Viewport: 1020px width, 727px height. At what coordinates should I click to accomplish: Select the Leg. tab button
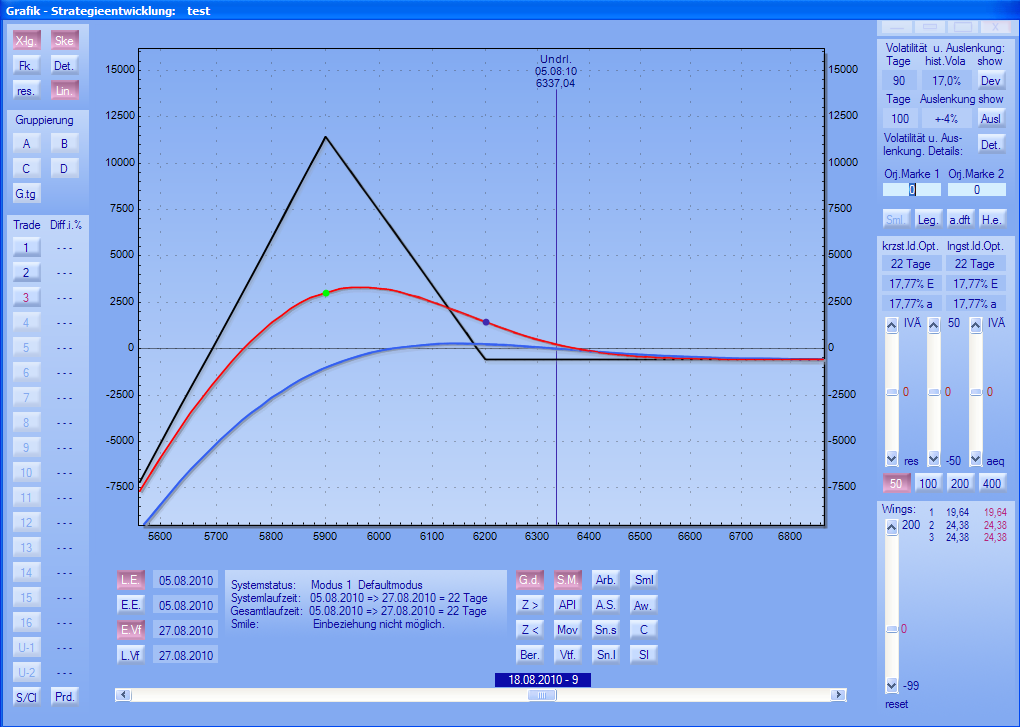pos(929,219)
